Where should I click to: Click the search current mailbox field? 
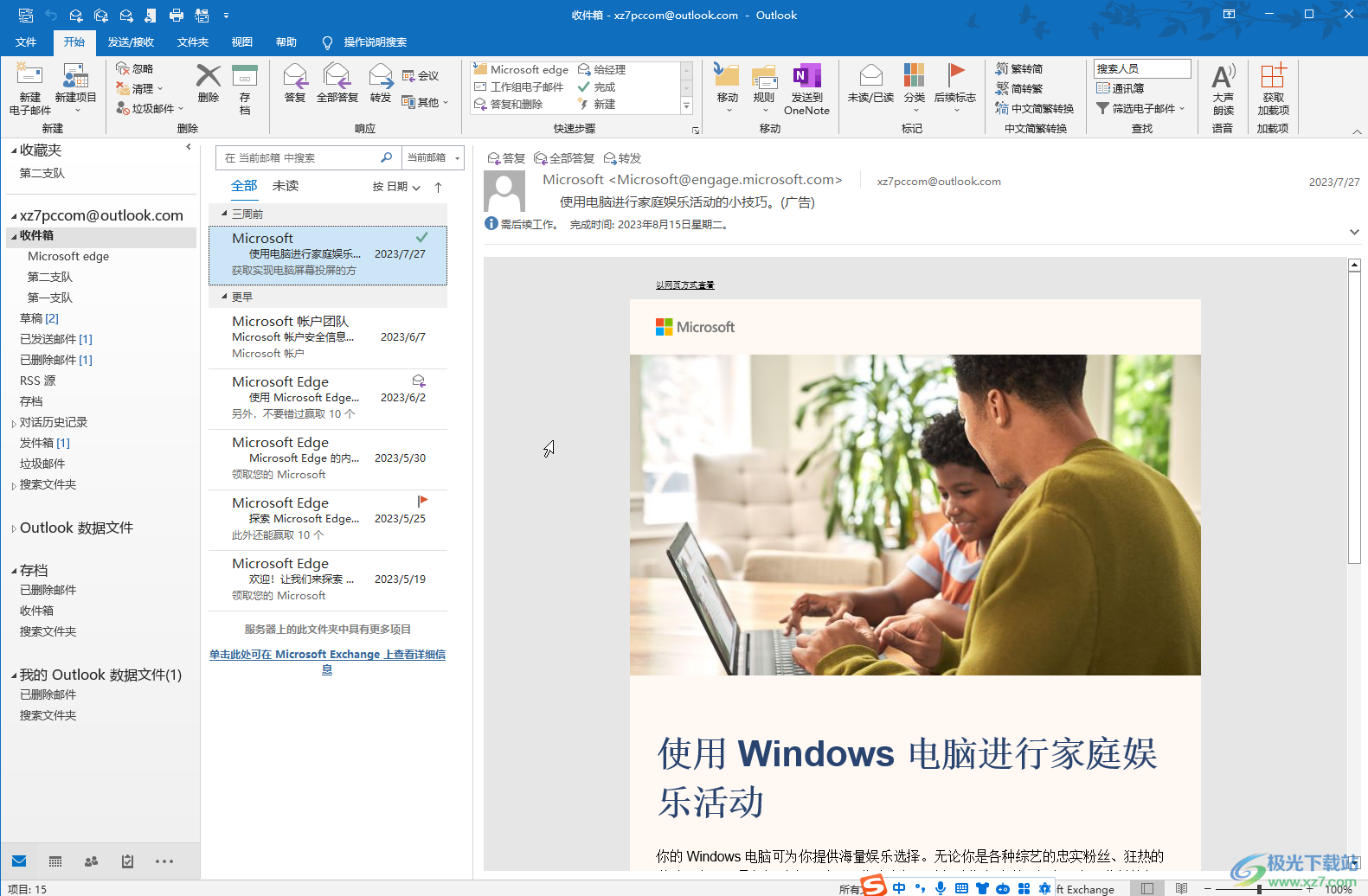[x=298, y=157]
